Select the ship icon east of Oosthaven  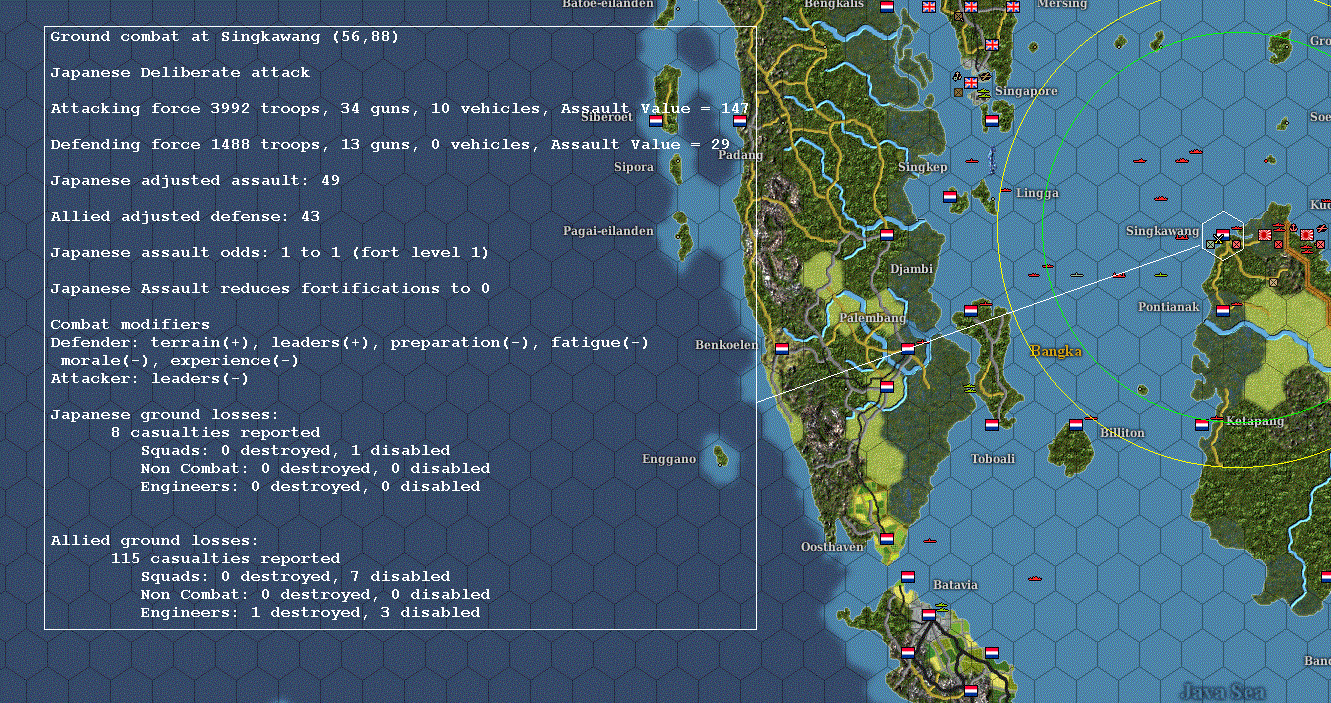pyautogui.click(x=930, y=541)
